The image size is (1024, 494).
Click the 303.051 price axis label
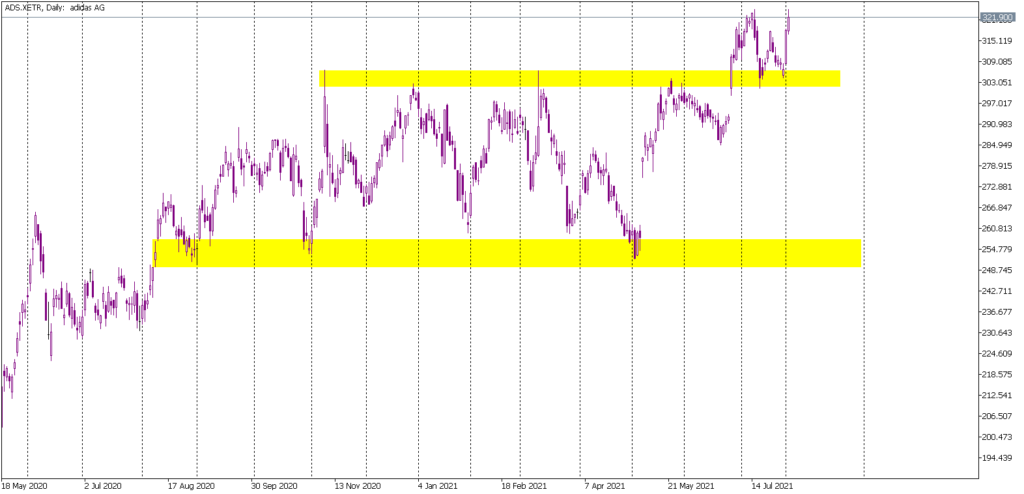(x=997, y=83)
